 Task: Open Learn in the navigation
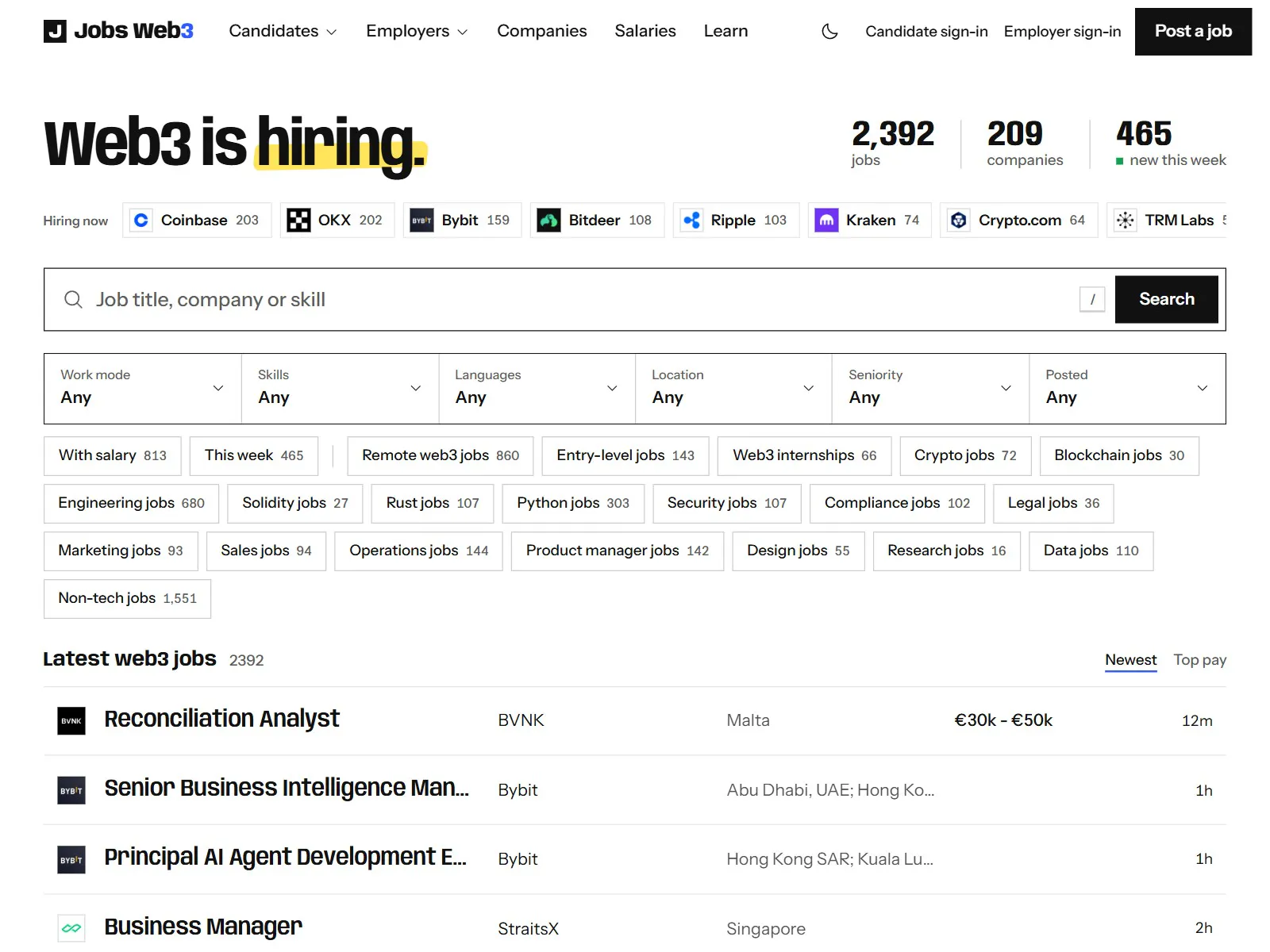(725, 31)
